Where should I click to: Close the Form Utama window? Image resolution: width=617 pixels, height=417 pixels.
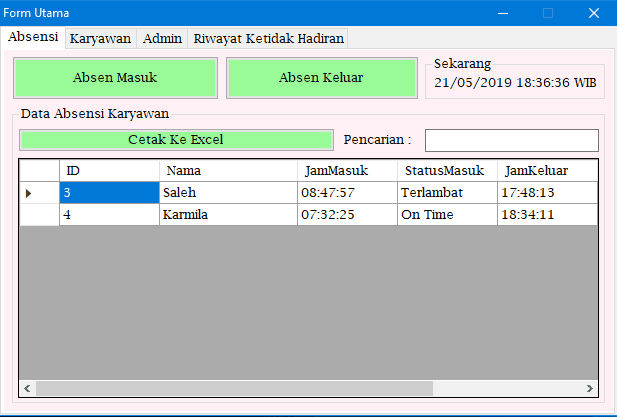pyautogui.click(x=593, y=13)
